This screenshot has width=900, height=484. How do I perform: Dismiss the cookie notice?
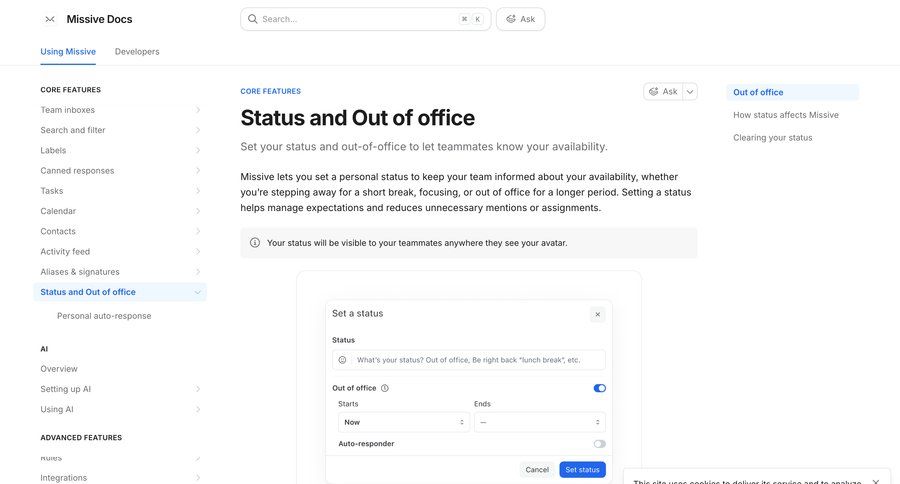875,481
